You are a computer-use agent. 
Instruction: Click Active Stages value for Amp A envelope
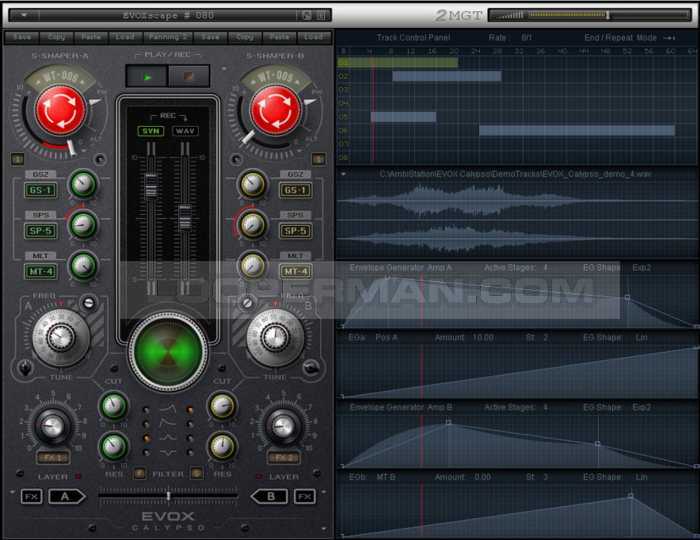(546, 268)
